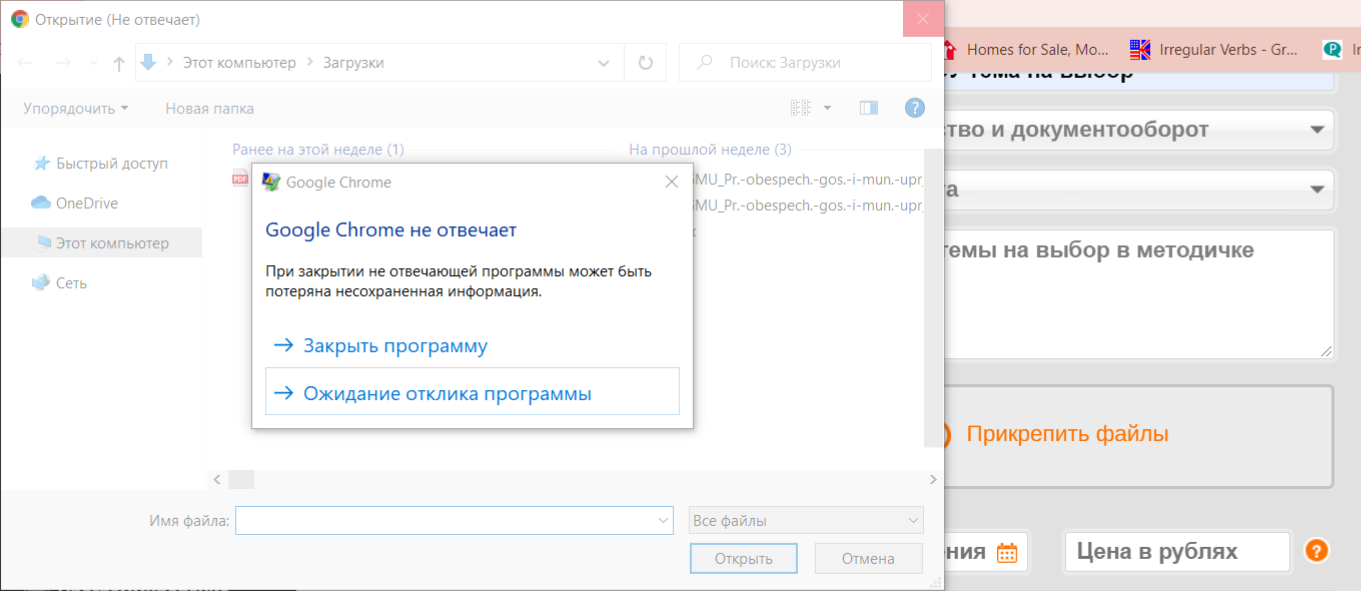The height and width of the screenshot is (591, 1361).
Task: Open the 'Упорядочить' menu
Action: point(76,108)
